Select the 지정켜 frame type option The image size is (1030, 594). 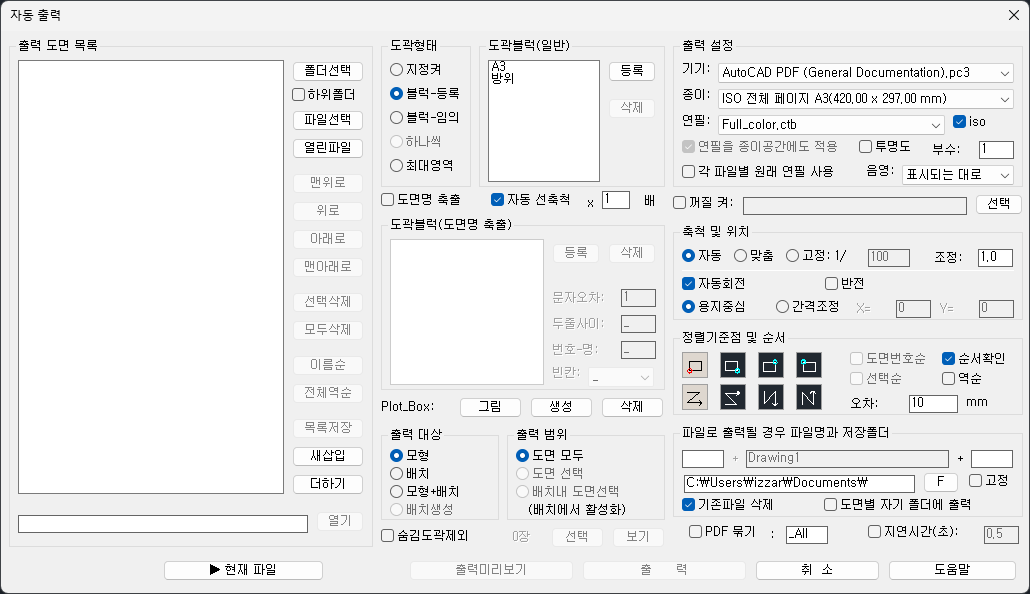(416, 69)
